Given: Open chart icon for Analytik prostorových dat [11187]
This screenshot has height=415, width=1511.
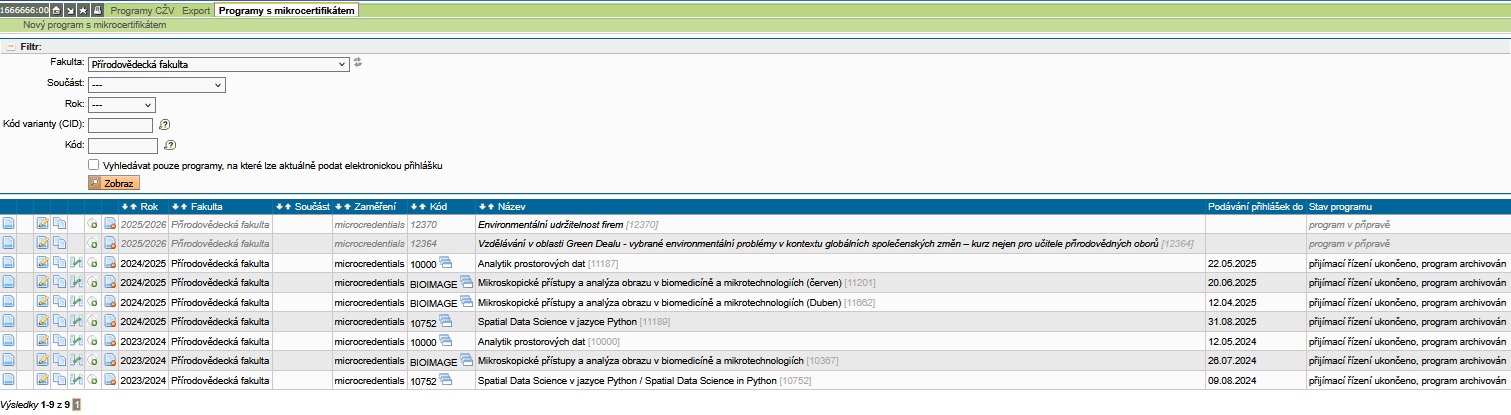Looking at the screenshot, I should (76, 262).
